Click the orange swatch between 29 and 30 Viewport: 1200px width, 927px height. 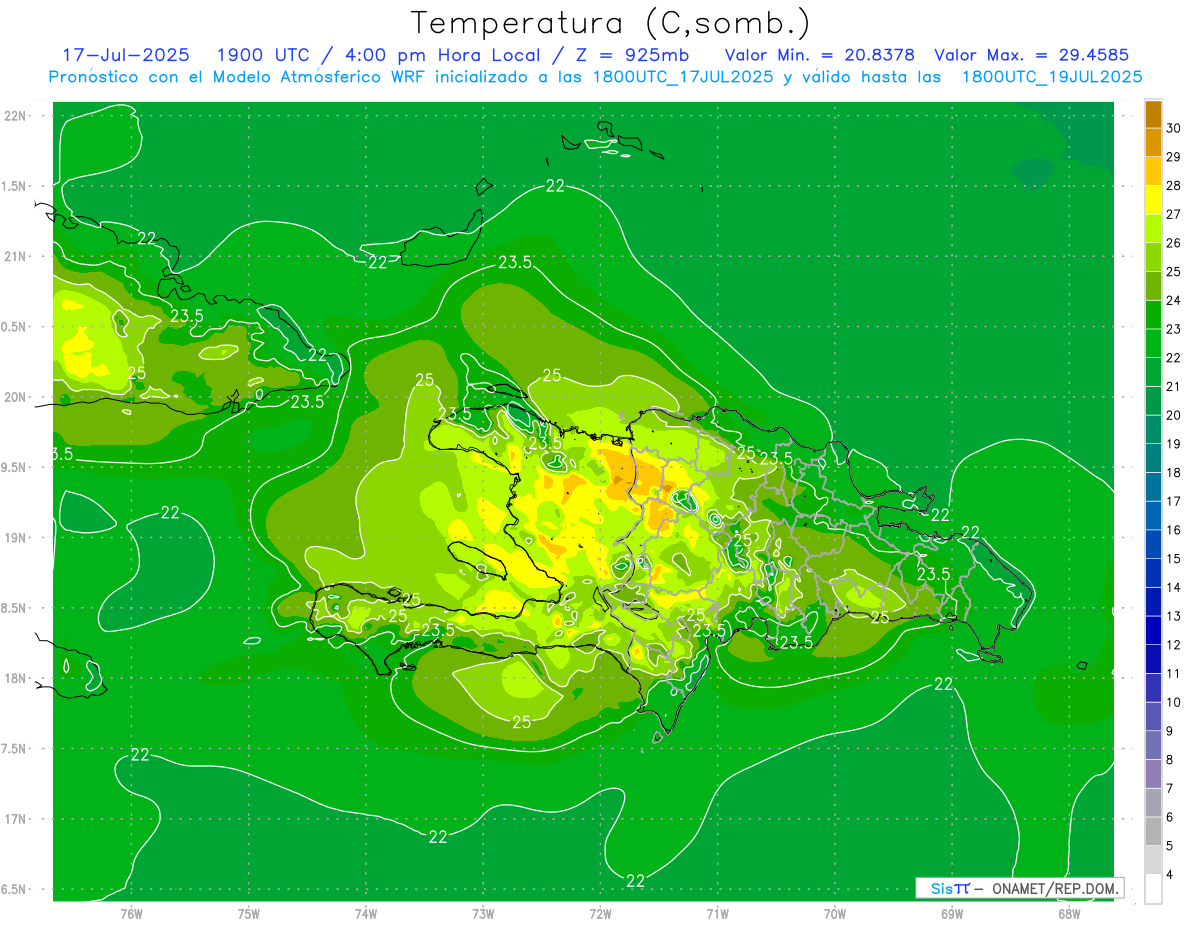[1153, 142]
